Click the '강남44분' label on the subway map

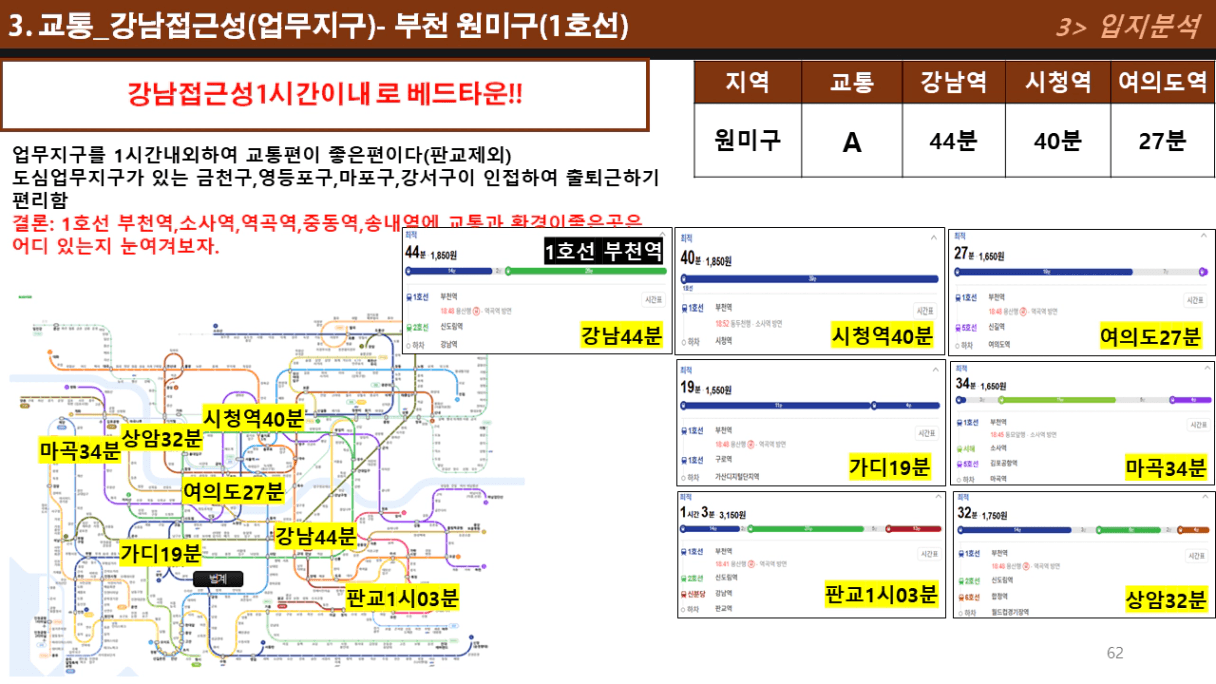pyautogui.click(x=316, y=536)
